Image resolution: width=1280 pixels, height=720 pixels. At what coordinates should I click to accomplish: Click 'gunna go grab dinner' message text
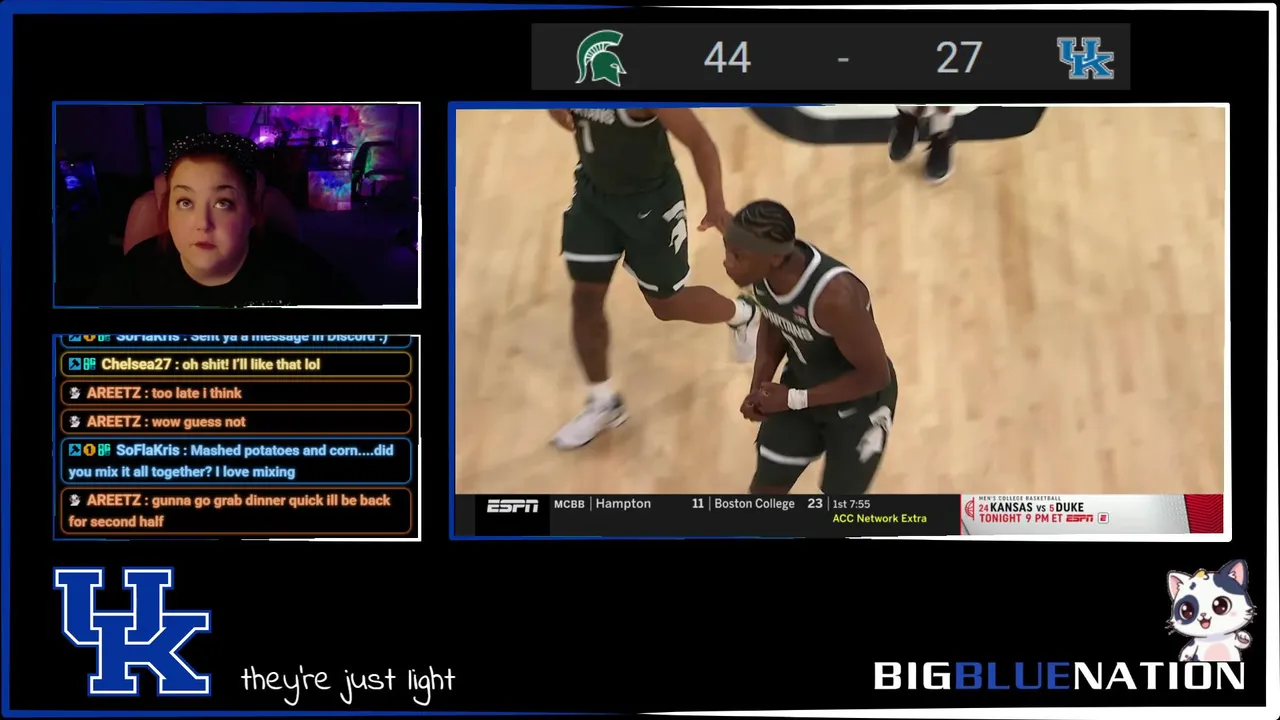pos(229,510)
